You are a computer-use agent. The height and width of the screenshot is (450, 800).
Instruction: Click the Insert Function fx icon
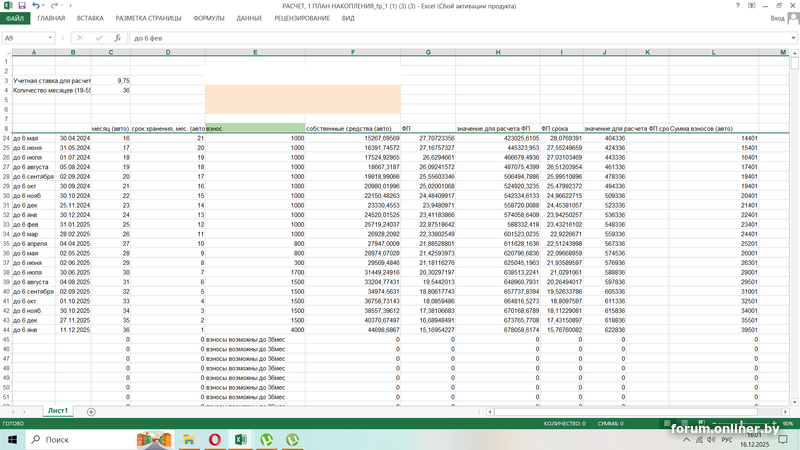(x=117, y=38)
